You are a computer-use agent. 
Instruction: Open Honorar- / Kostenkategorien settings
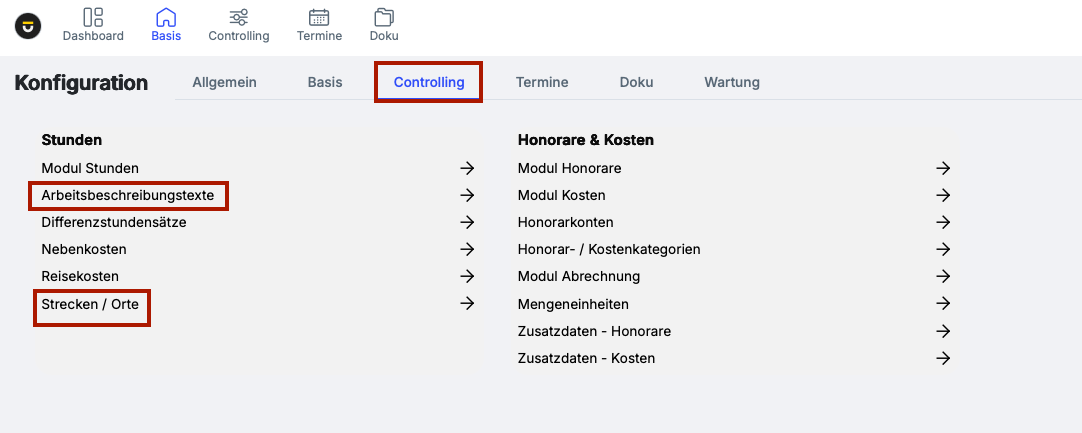(x=609, y=249)
